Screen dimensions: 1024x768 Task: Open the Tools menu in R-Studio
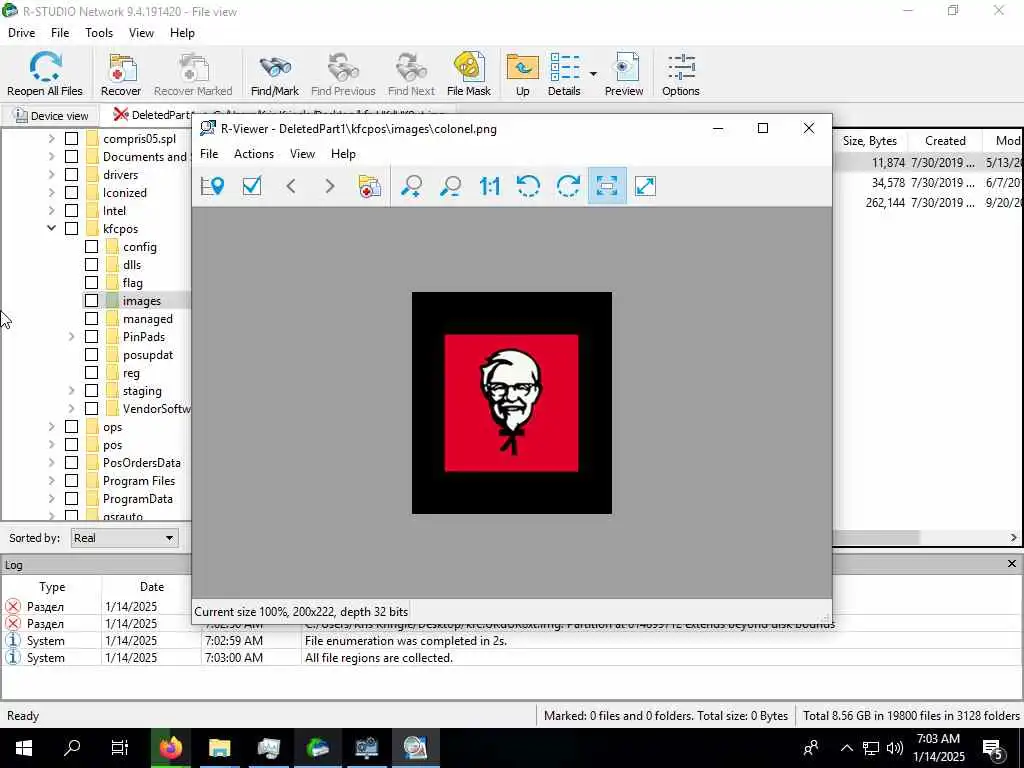(x=99, y=33)
